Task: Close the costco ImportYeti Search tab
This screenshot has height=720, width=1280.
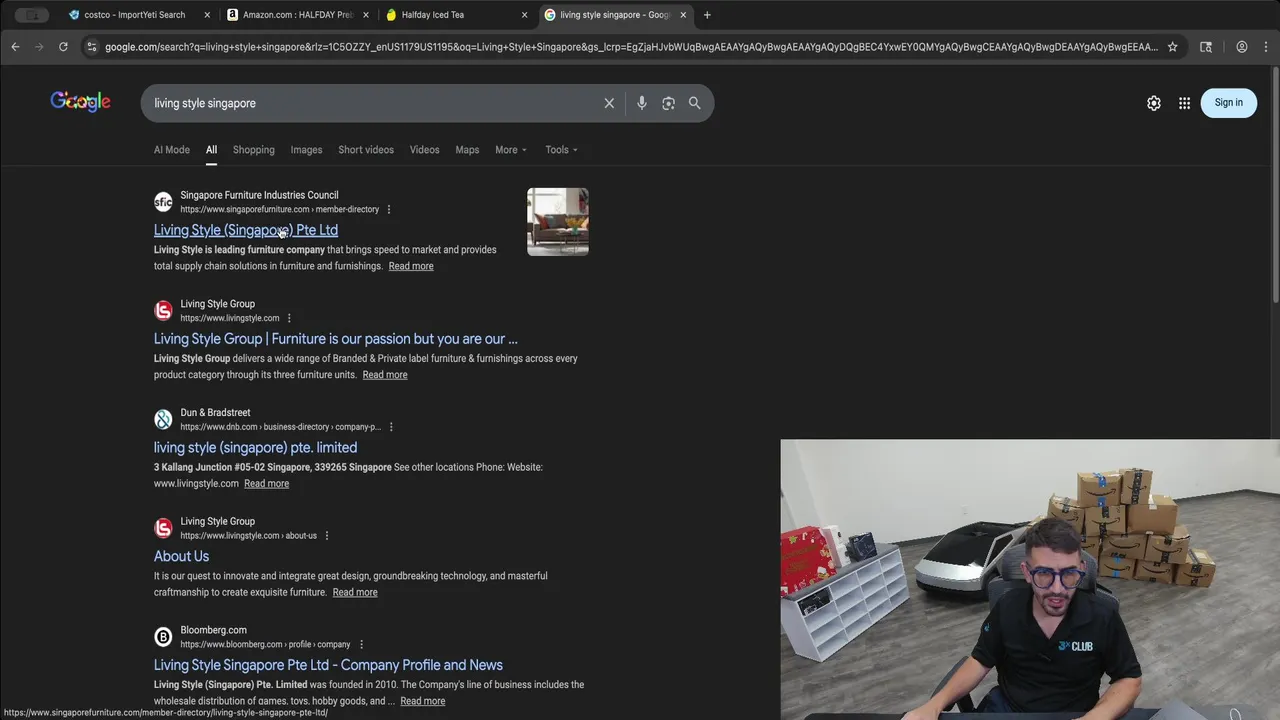Action: coord(207,15)
